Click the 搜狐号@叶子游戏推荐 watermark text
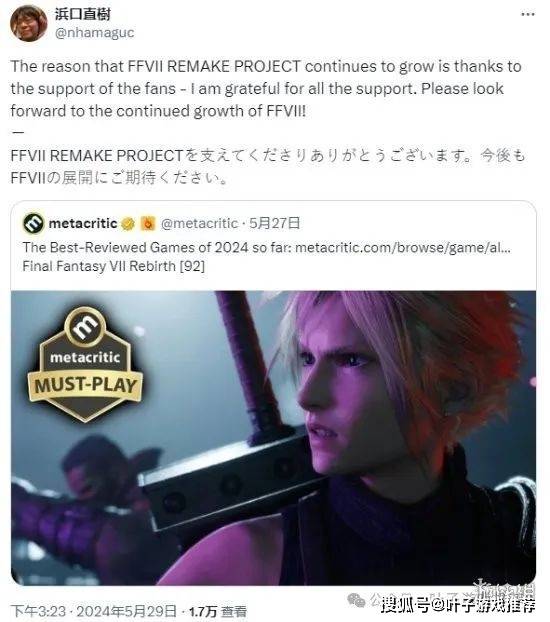This screenshot has height=622, width=550. coord(458,605)
